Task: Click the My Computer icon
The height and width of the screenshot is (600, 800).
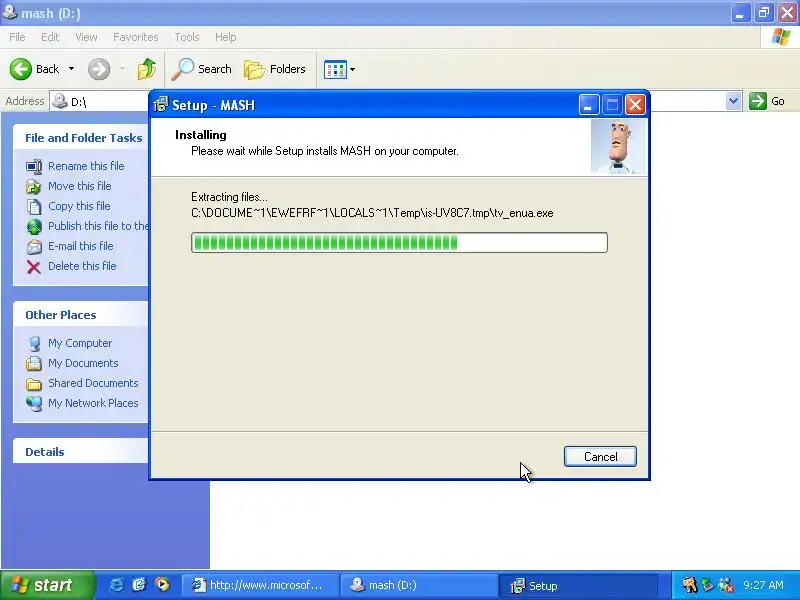Action: pos(34,343)
